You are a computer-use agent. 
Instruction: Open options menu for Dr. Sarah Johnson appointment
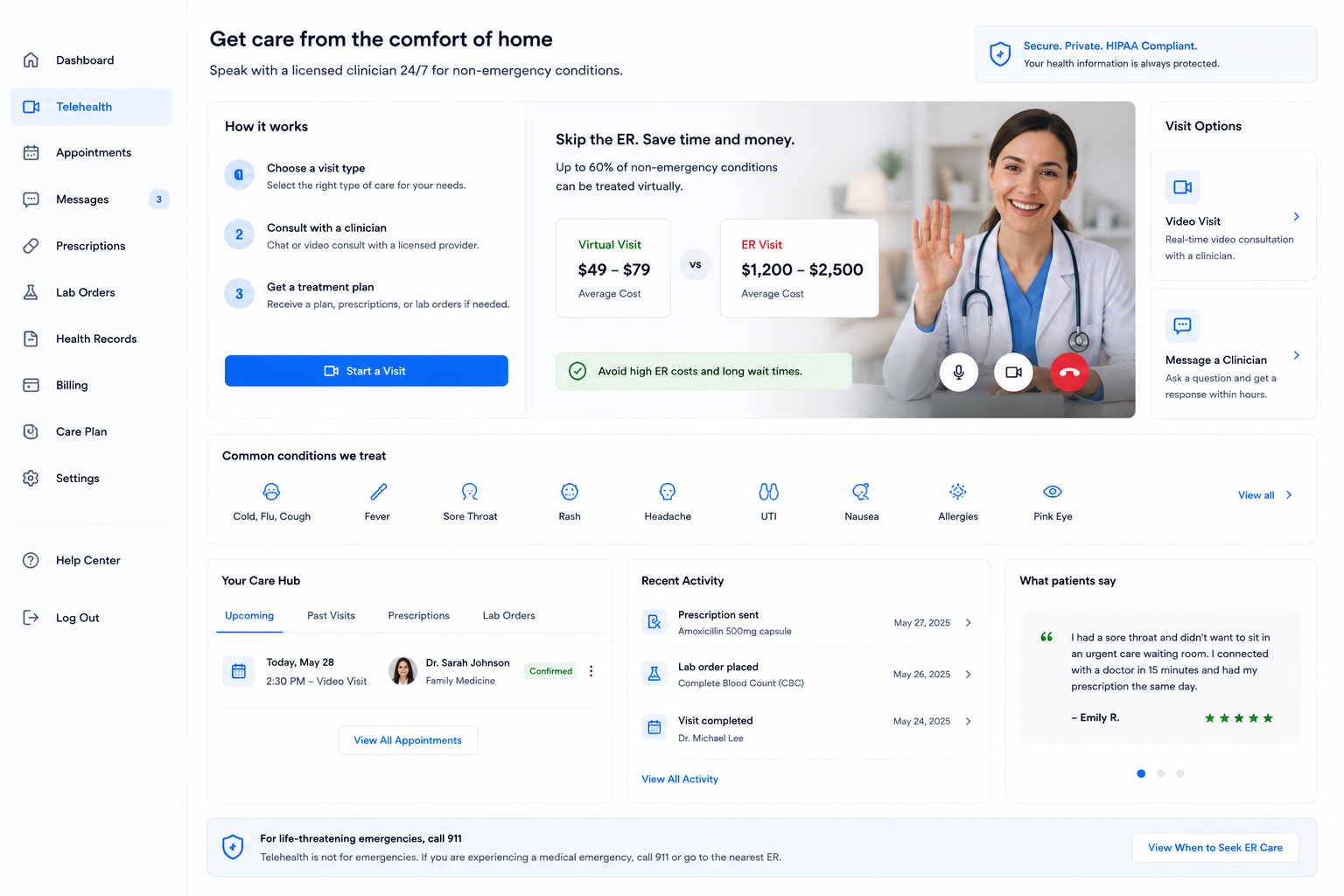click(x=591, y=671)
